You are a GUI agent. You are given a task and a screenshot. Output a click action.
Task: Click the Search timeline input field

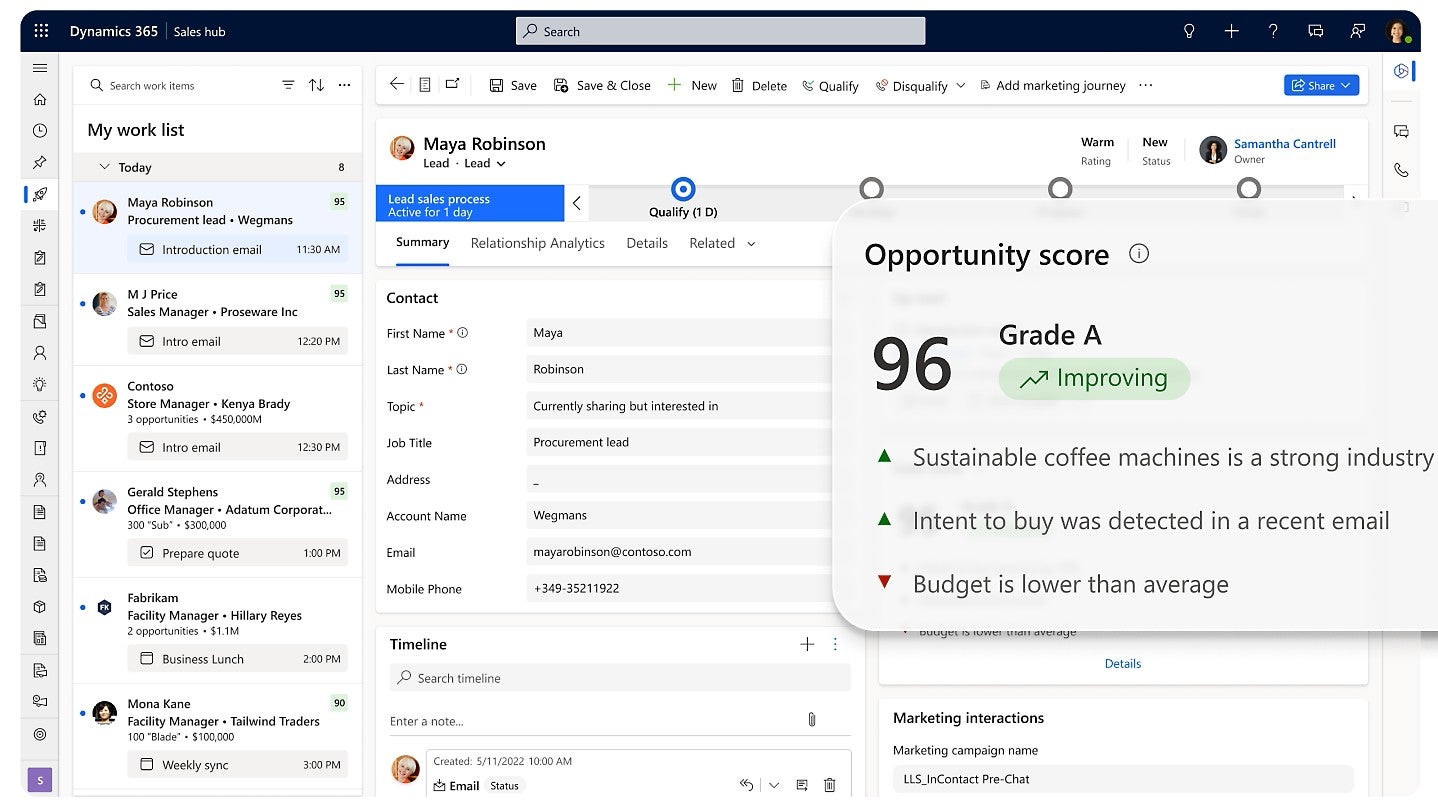pos(620,678)
